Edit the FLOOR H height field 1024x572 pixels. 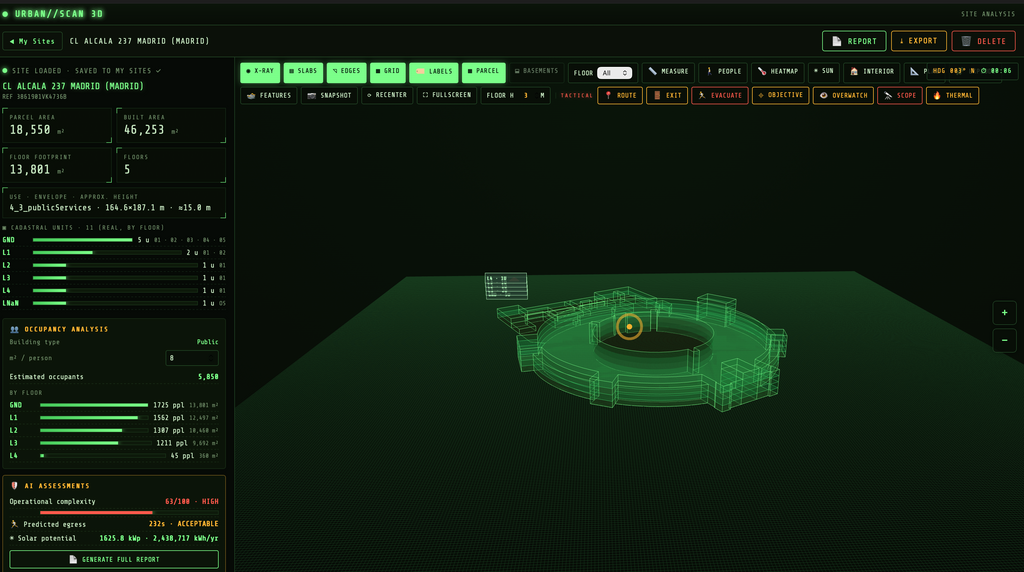click(528, 96)
